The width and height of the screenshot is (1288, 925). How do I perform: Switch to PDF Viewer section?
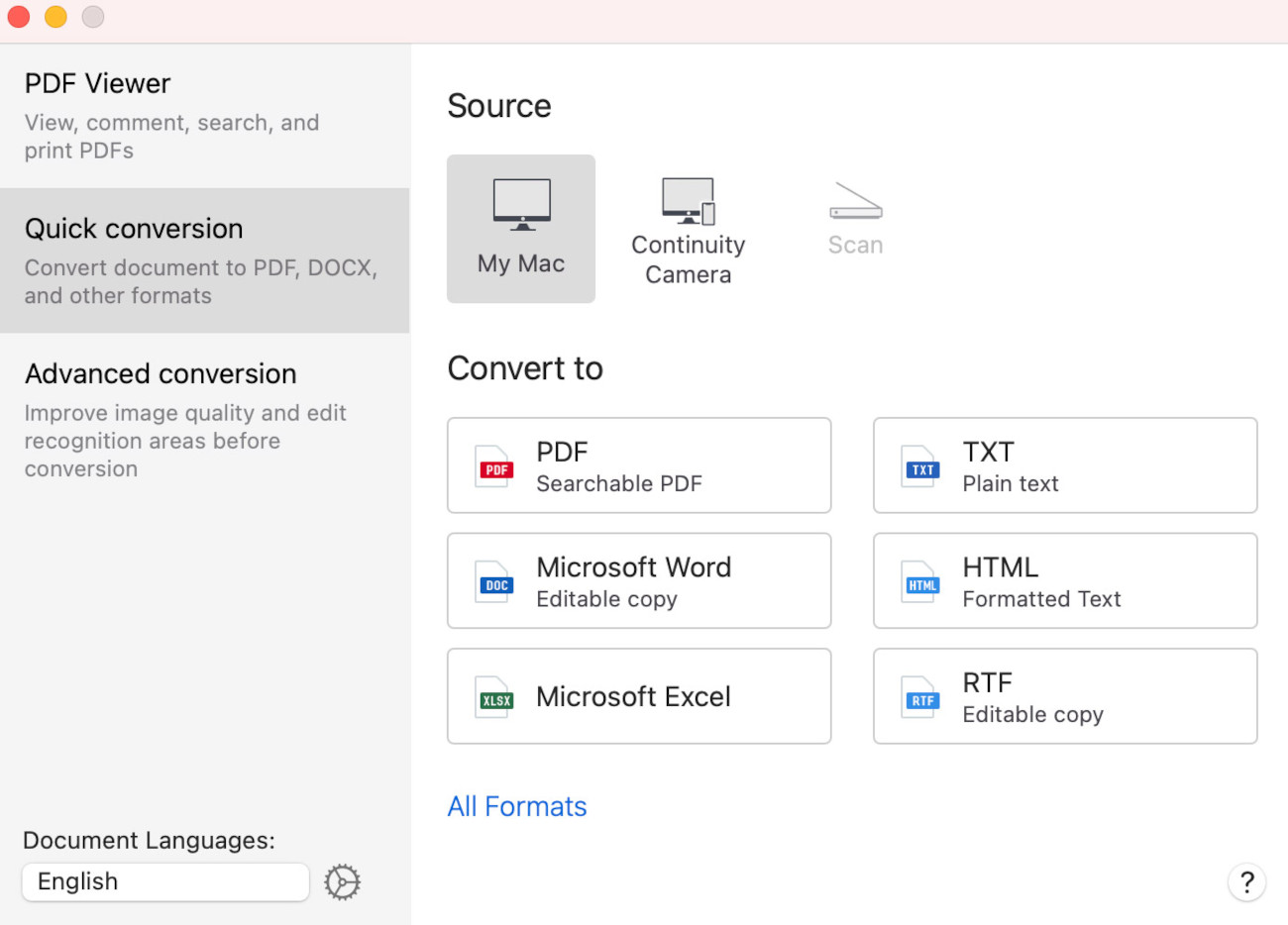pos(205,116)
